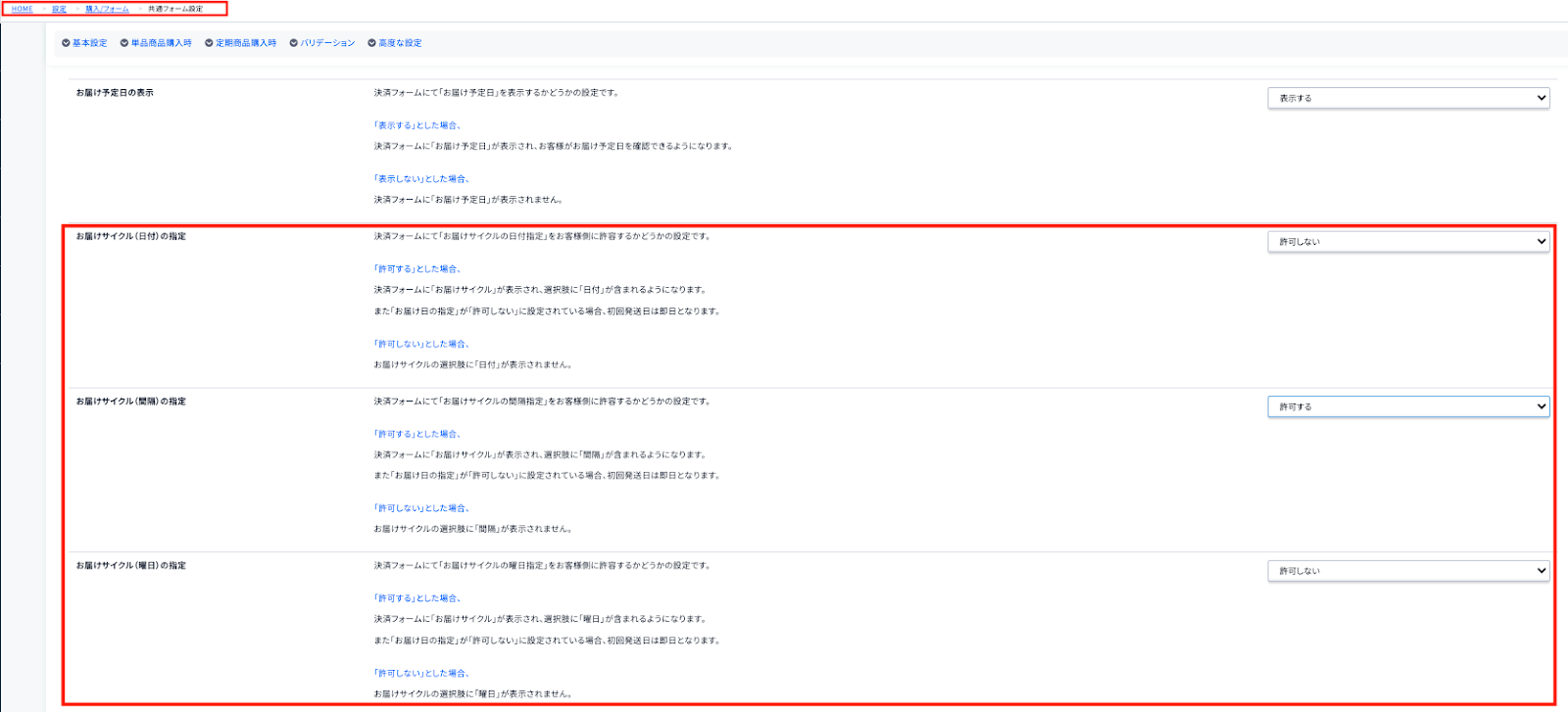Open the お届けサイクル(曜日)の指定 dropdown
The image size is (1568, 712).
(1408, 570)
